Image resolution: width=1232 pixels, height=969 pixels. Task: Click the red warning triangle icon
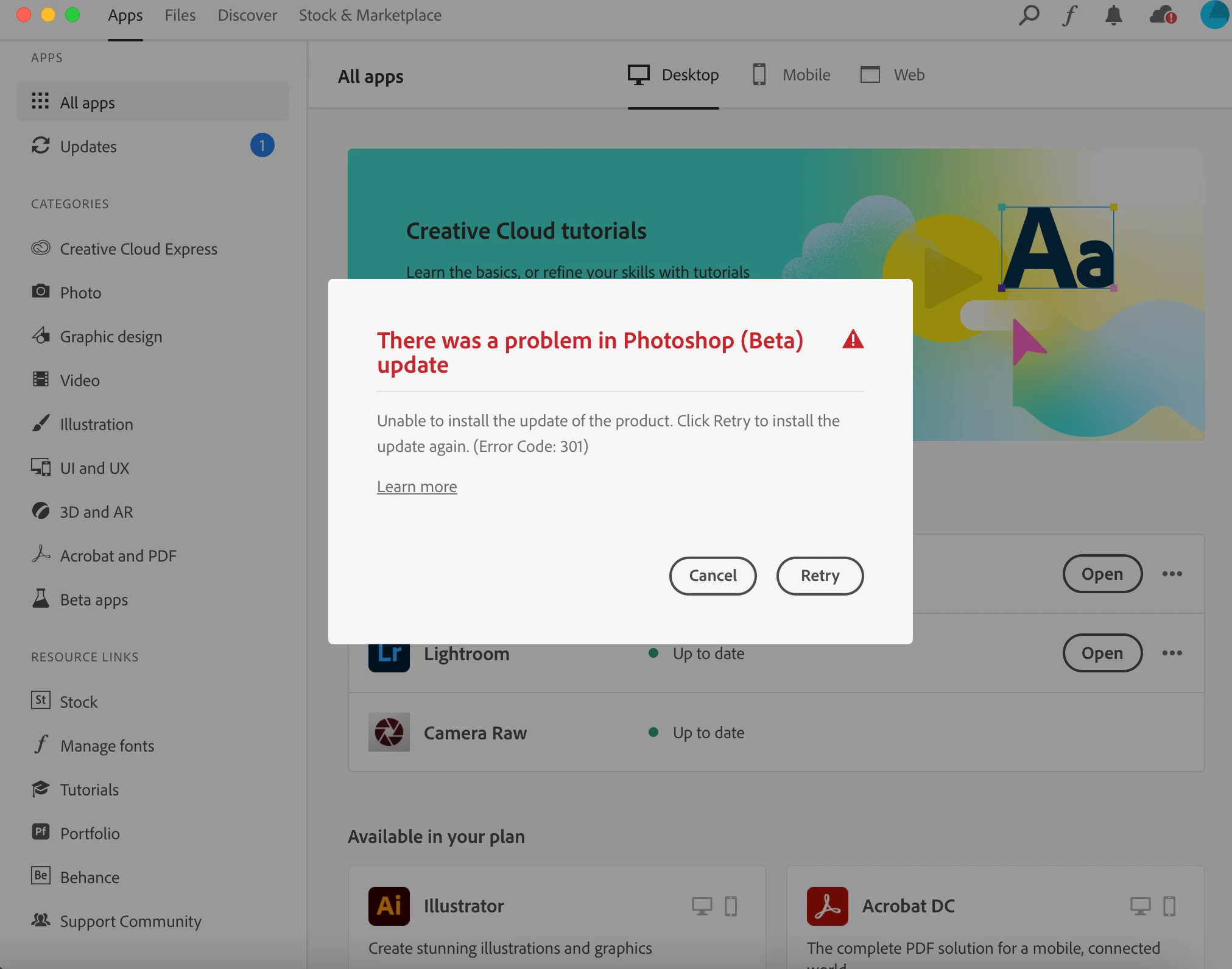[x=853, y=339]
